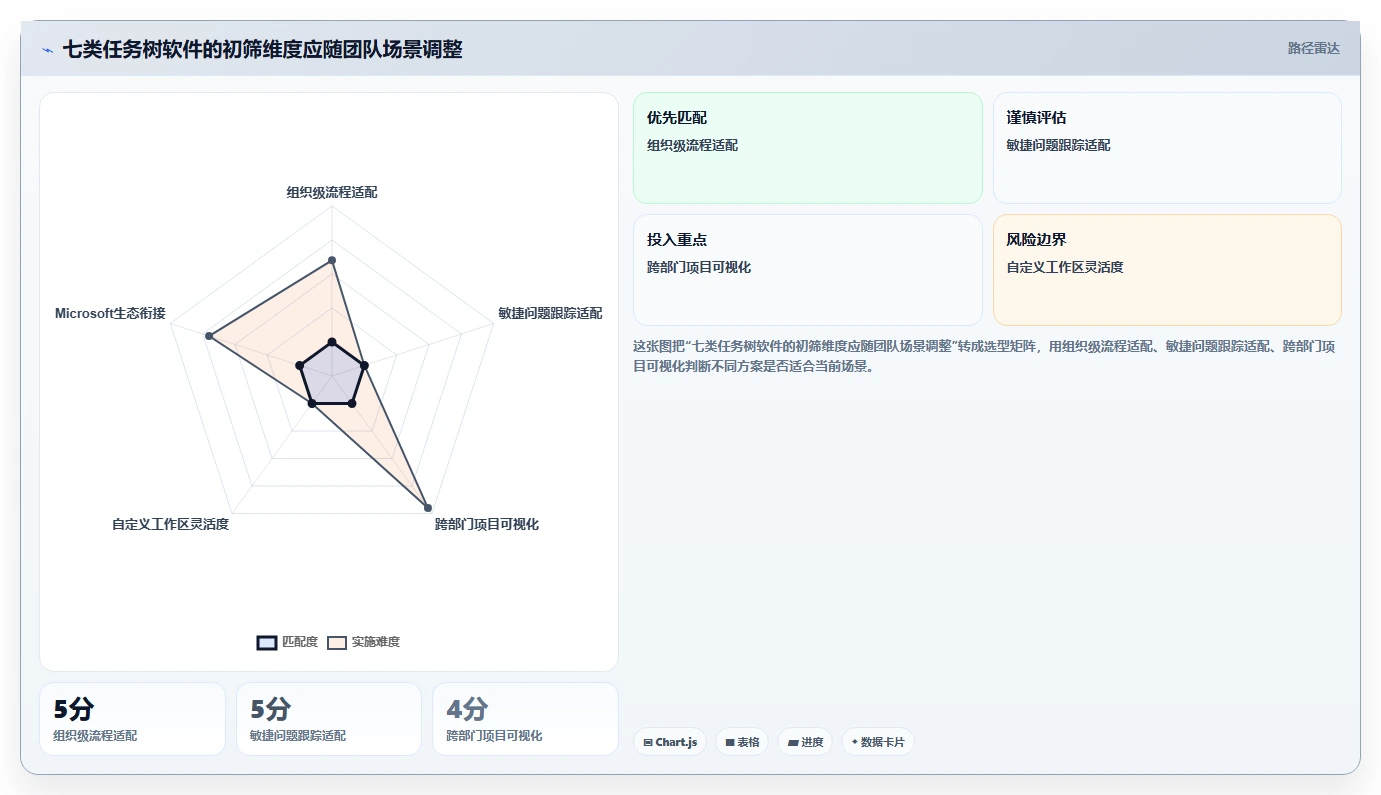Viewport: 1381px width, 795px height.
Task: Open the 谨慎评估 card
Action: click(1167, 148)
